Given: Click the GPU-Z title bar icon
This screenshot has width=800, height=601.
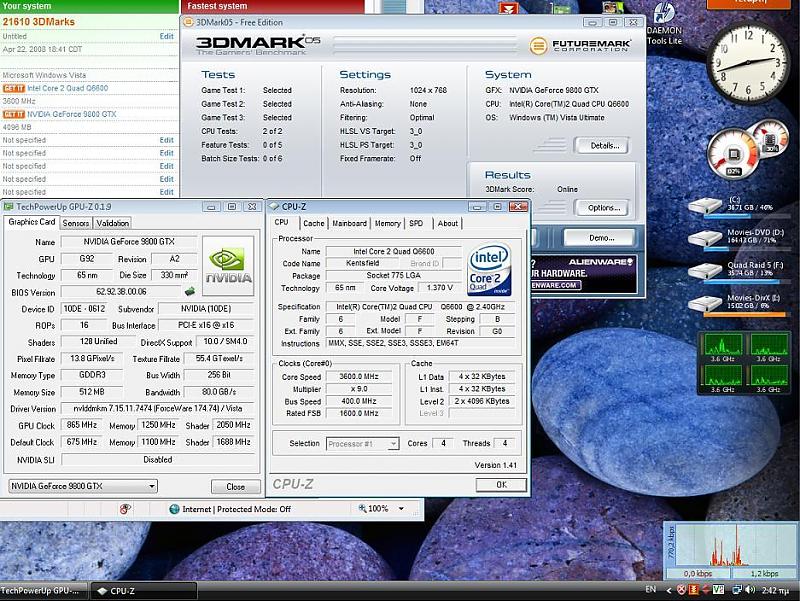Looking at the screenshot, I should (x=8, y=207).
